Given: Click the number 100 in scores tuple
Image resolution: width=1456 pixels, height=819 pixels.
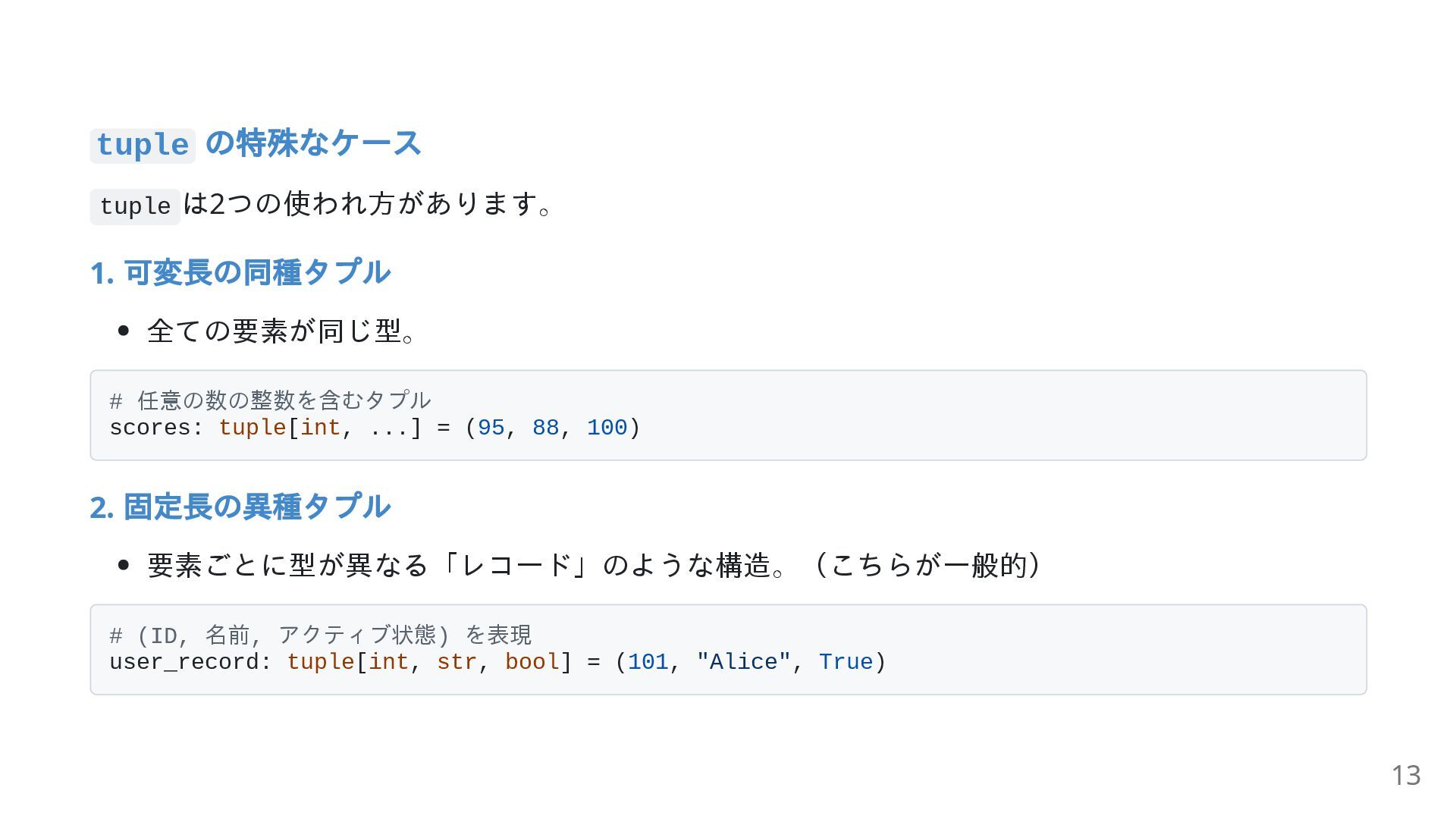Looking at the screenshot, I should (607, 428).
